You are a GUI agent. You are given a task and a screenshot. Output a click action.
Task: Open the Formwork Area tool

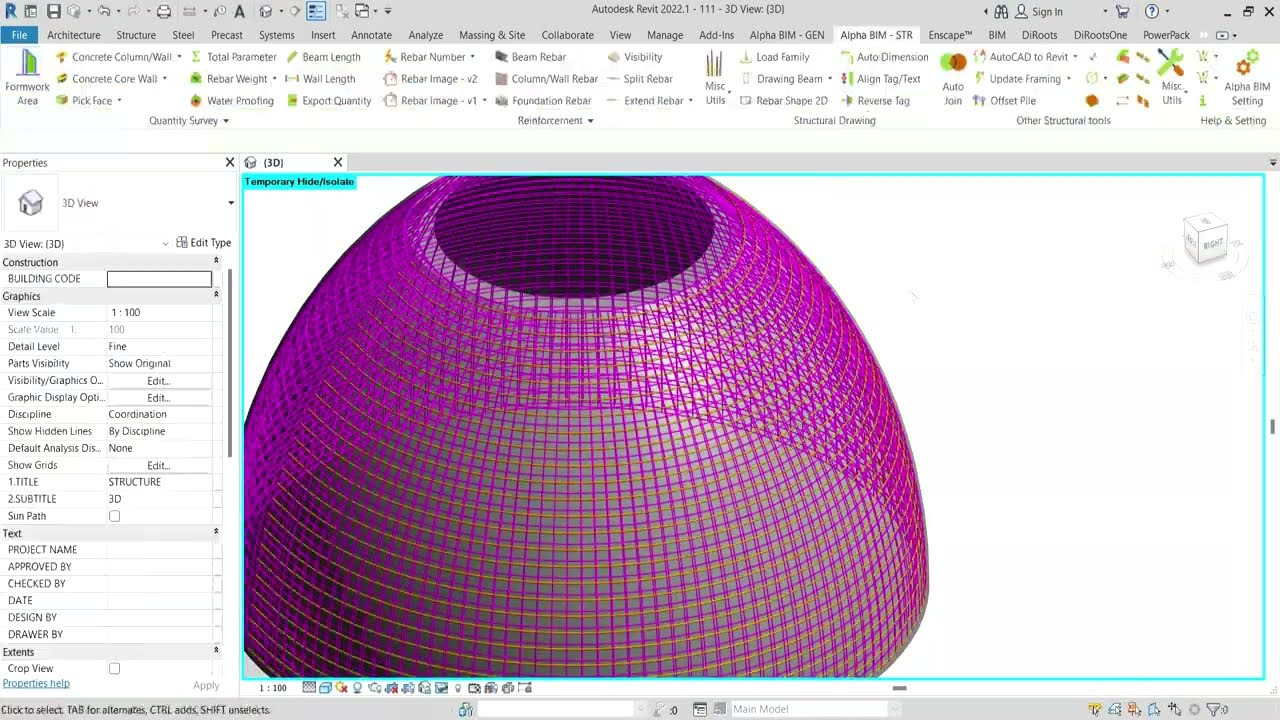27,78
